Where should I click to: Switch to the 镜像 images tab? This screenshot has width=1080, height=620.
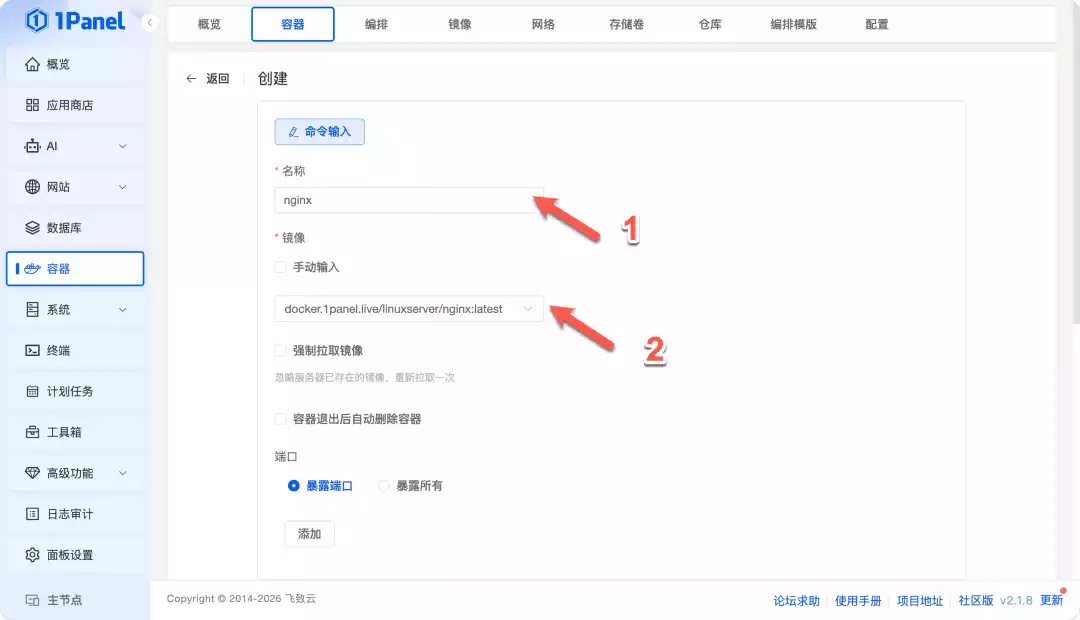pos(459,24)
